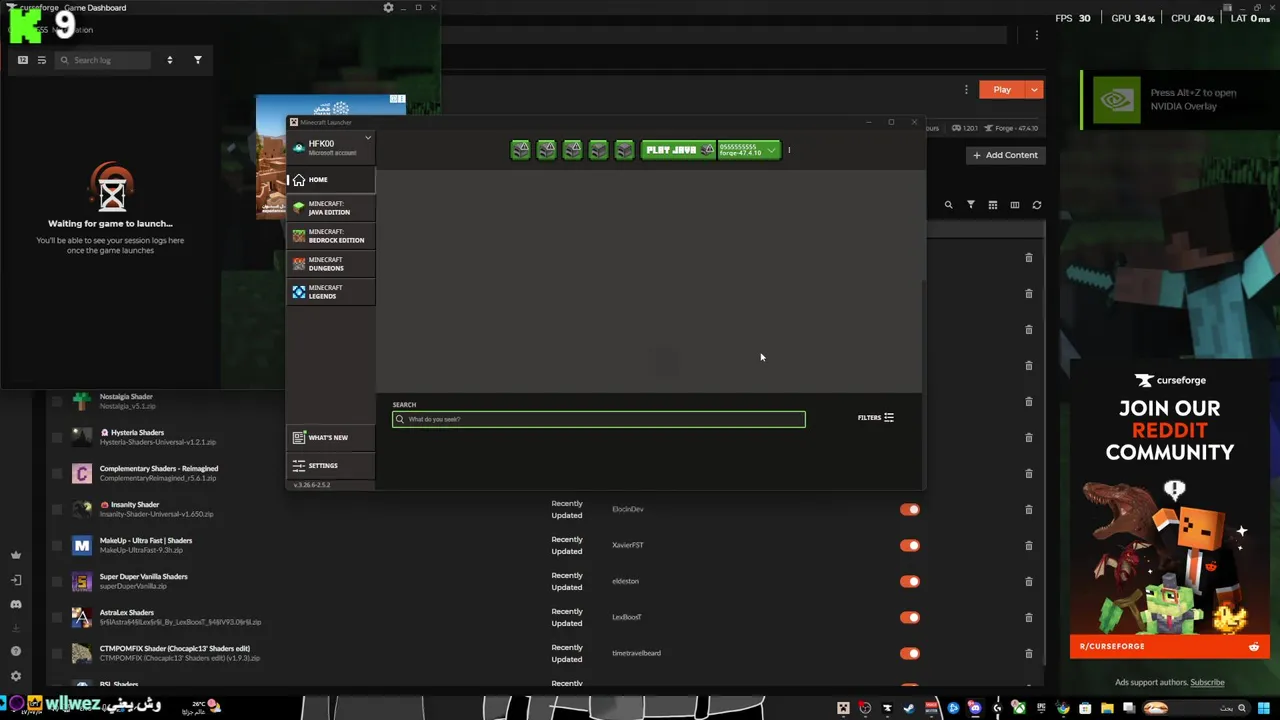Viewport: 1280px width, 720px height.
Task: Delete the Insanity Shader with its trash icon
Action: [x=1029, y=510]
